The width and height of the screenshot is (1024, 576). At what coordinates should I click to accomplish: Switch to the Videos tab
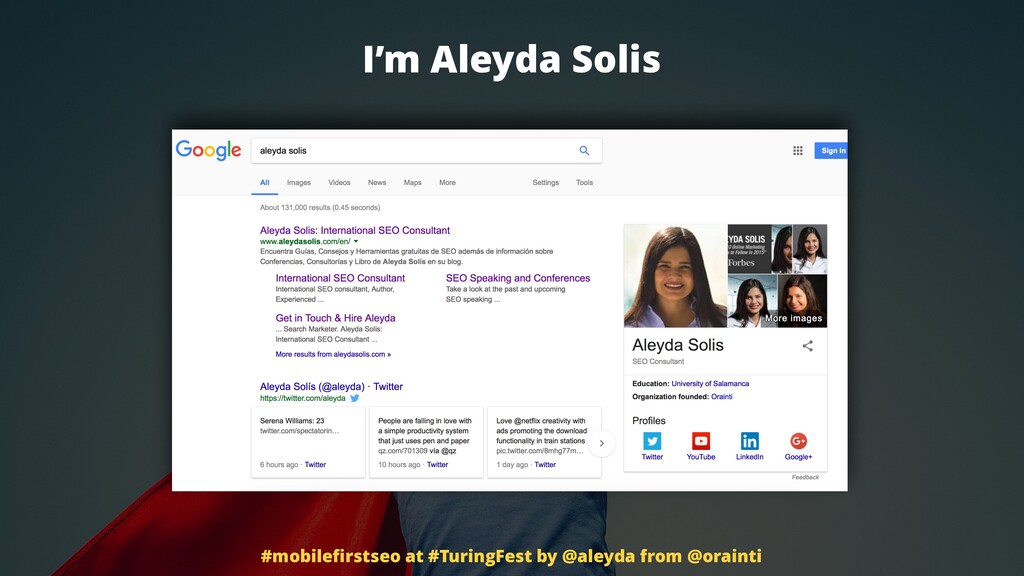[x=339, y=183]
